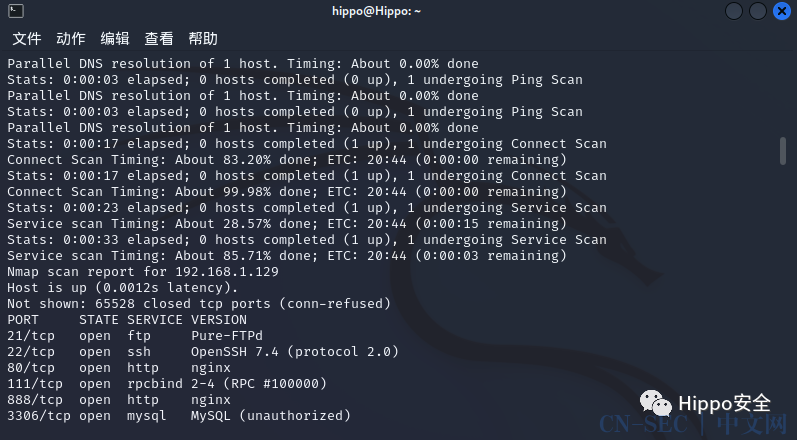Minimize the terminal window with the first round button

(733, 11)
